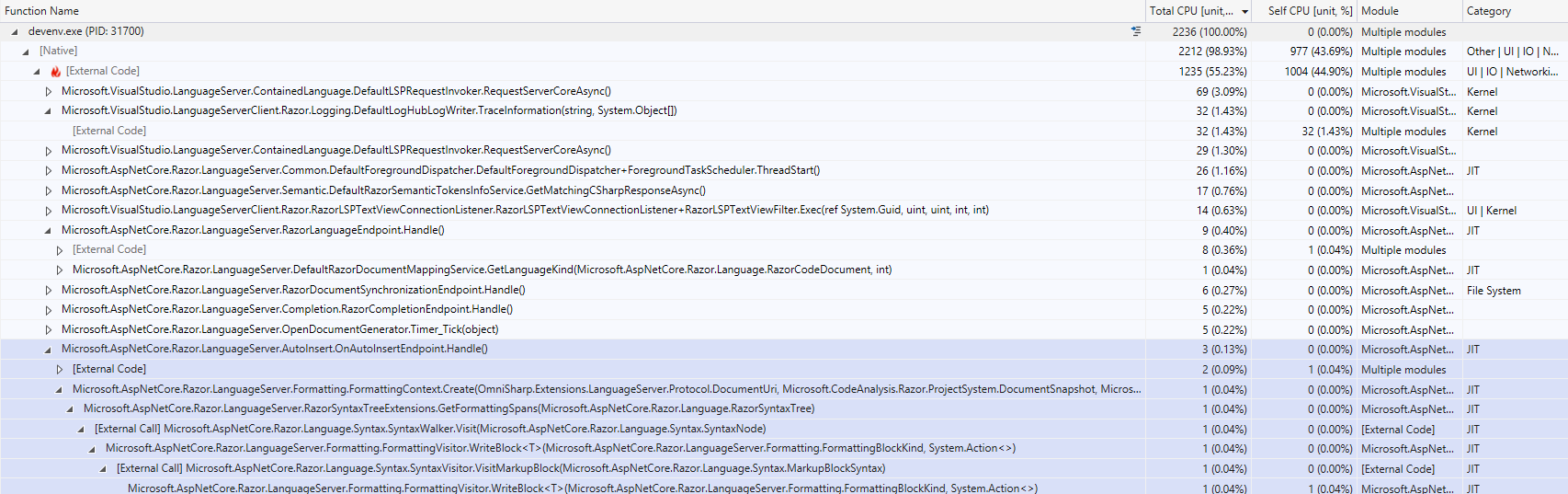The width and height of the screenshot is (1568, 494).
Task: Select the OnAutoInsertEndpoint.Handle() function name
Action: tap(274, 350)
